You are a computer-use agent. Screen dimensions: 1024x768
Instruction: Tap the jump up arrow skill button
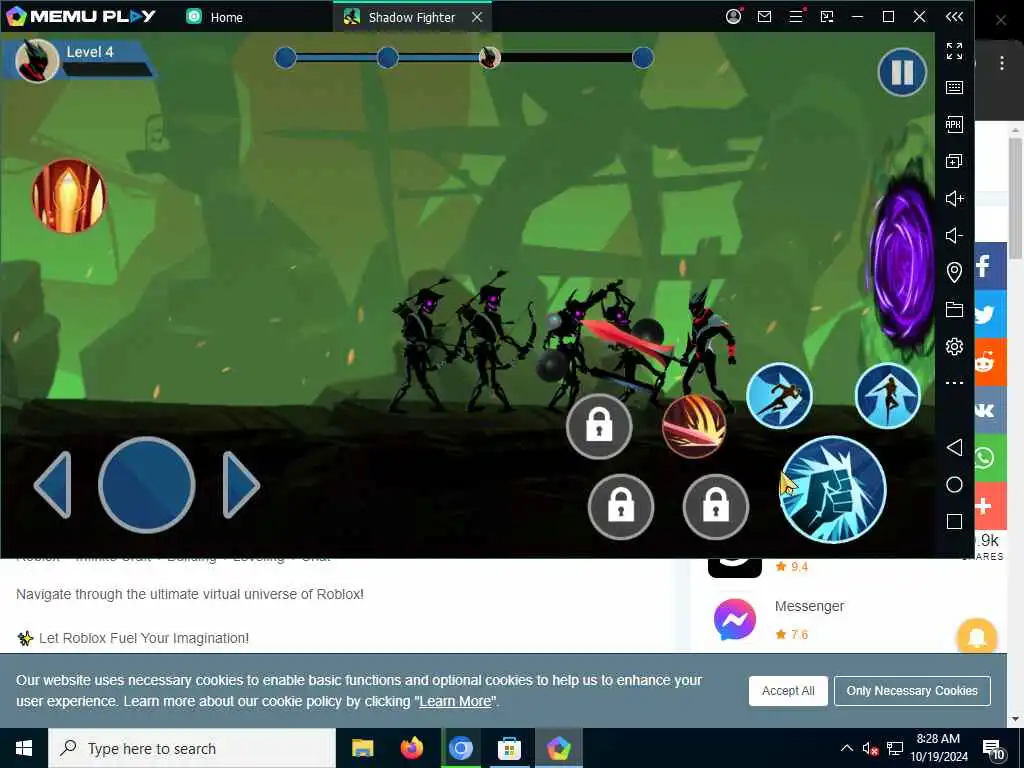click(888, 396)
